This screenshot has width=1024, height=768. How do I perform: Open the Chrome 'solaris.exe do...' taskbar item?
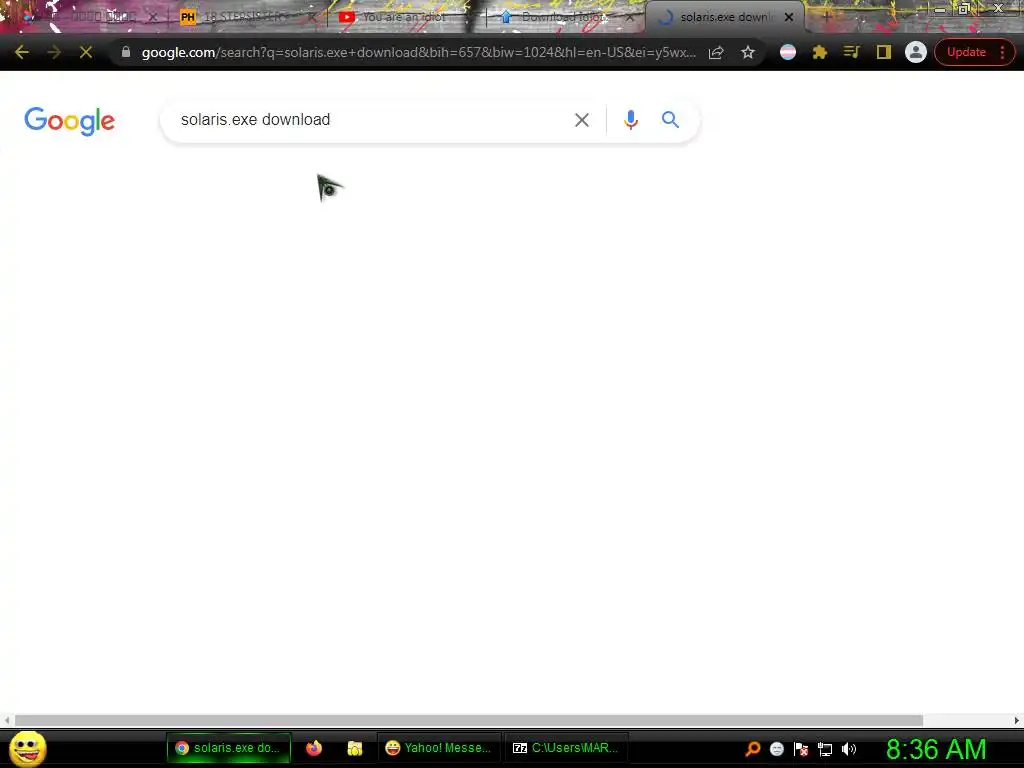coord(229,748)
